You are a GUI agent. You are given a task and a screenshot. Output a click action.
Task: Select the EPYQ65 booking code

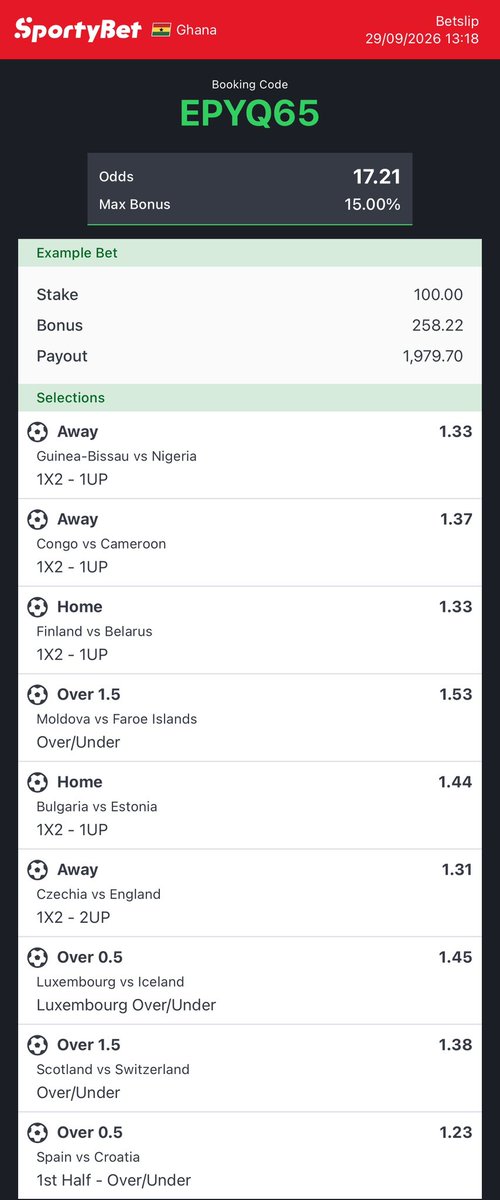click(250, 114)
